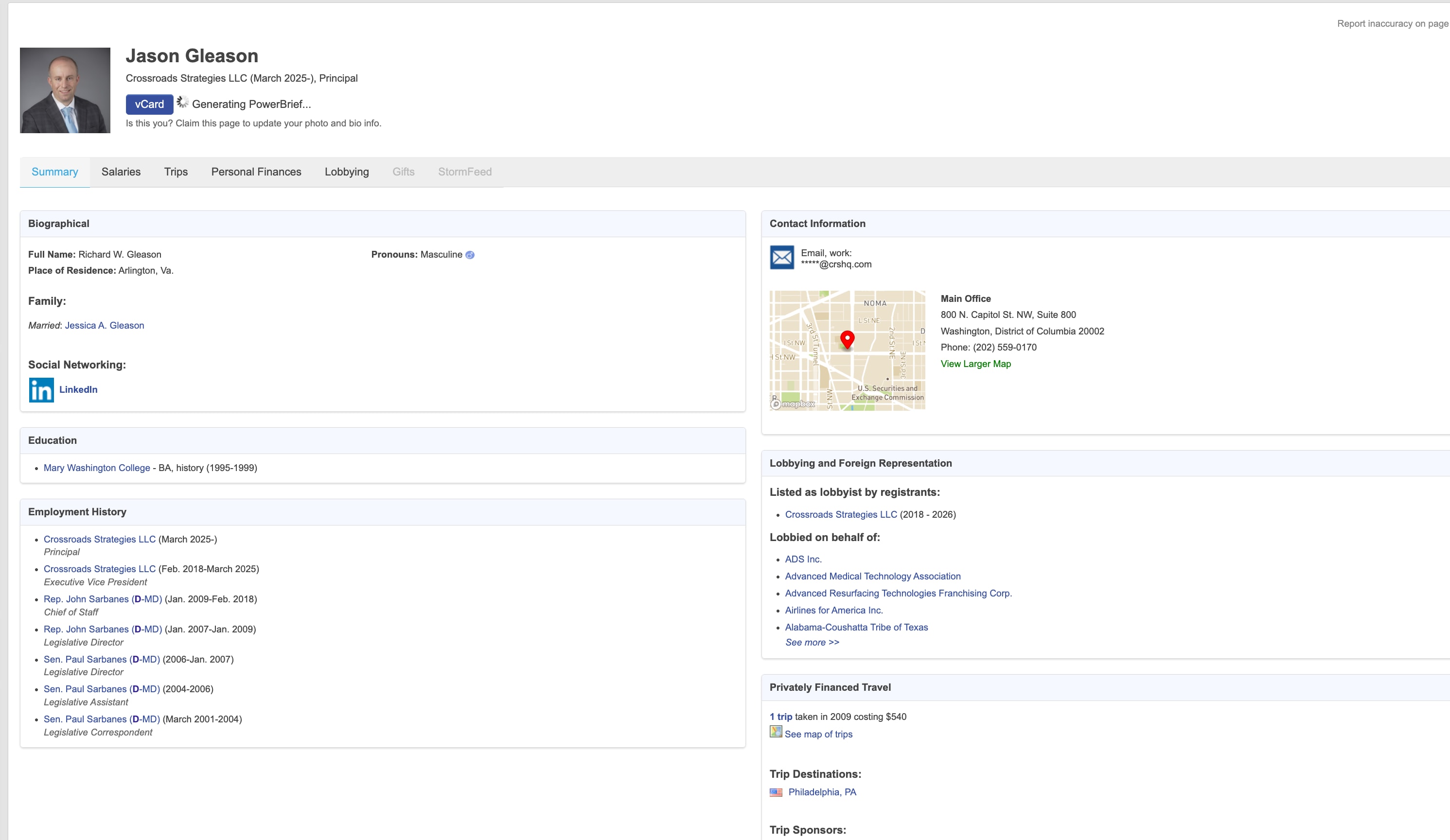Open the Mary Washington College link

click(97, 468)
